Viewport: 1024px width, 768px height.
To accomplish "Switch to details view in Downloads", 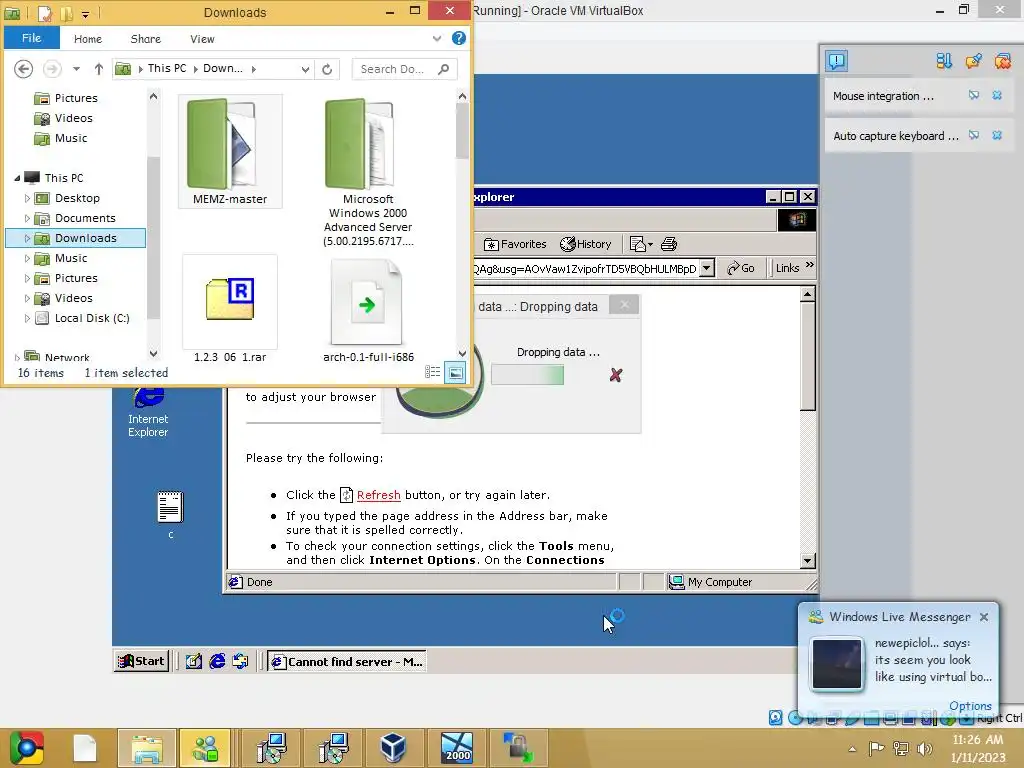I will tap(432, 372).
